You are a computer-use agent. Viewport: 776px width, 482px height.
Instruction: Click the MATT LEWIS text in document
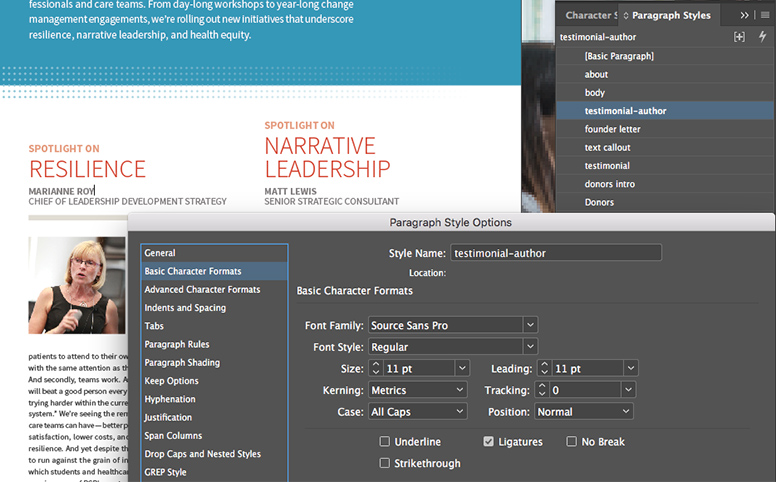pyautogui.click(x=291, y=191)
